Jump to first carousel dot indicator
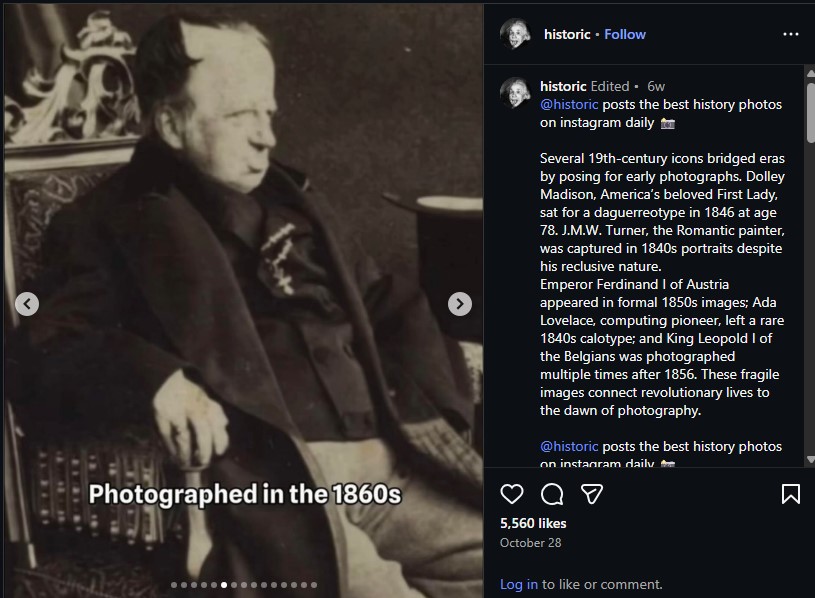The image size is (815, 598). [x=174, y=585]
